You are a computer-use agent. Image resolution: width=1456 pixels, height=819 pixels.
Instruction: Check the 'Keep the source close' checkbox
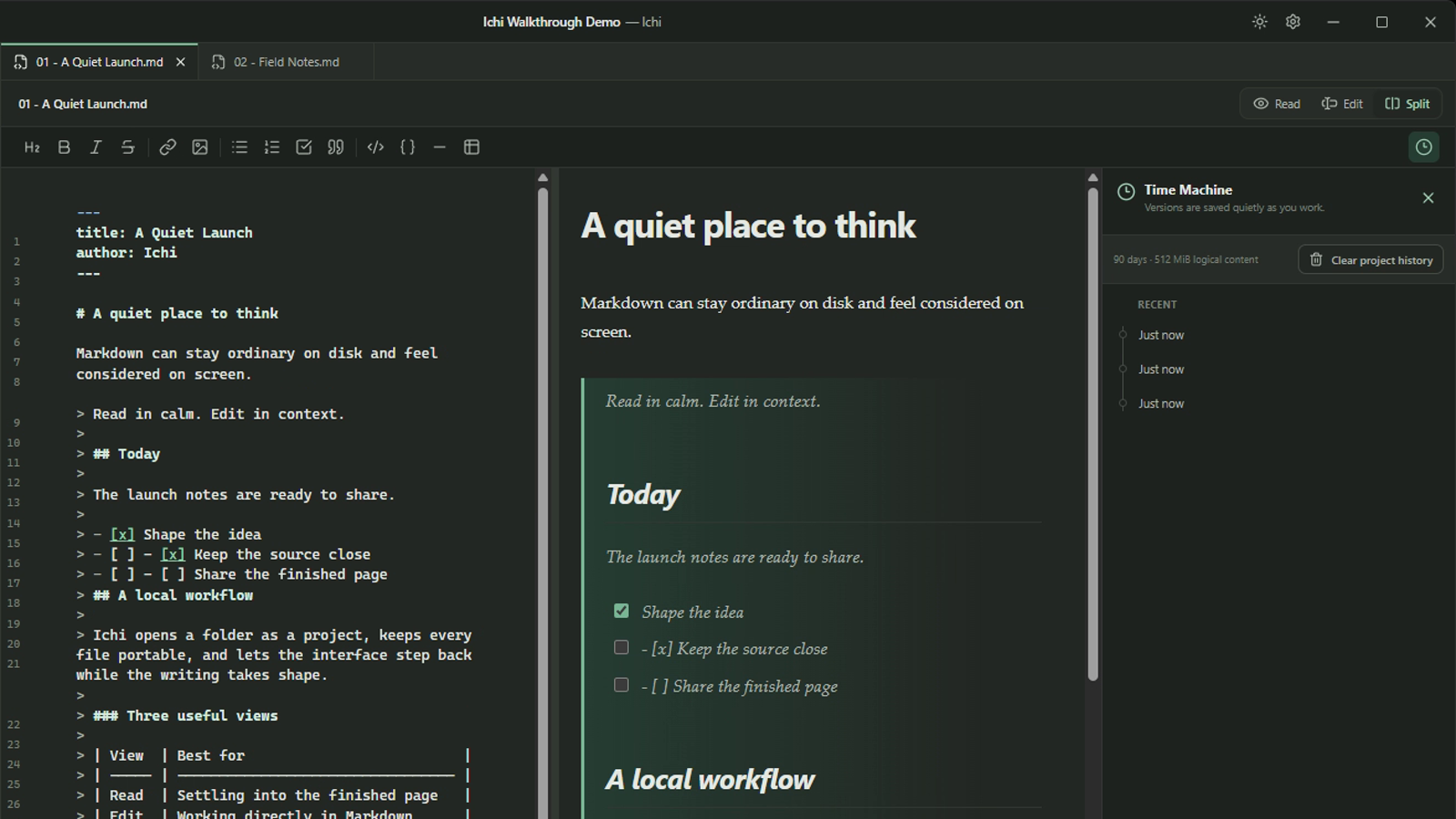point(622,647)
